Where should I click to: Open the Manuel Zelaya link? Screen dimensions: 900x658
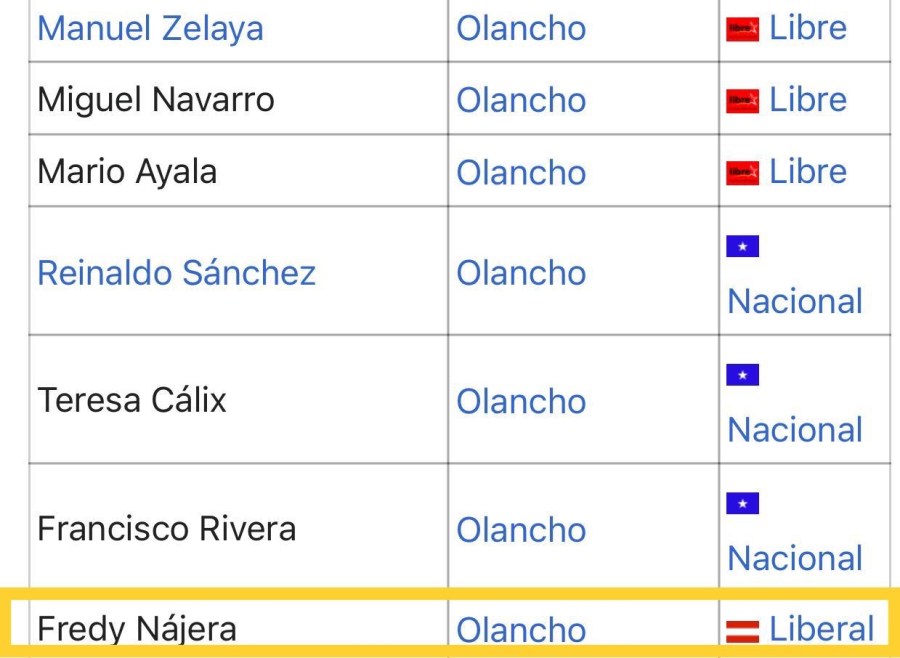click(x=150, y=28)
